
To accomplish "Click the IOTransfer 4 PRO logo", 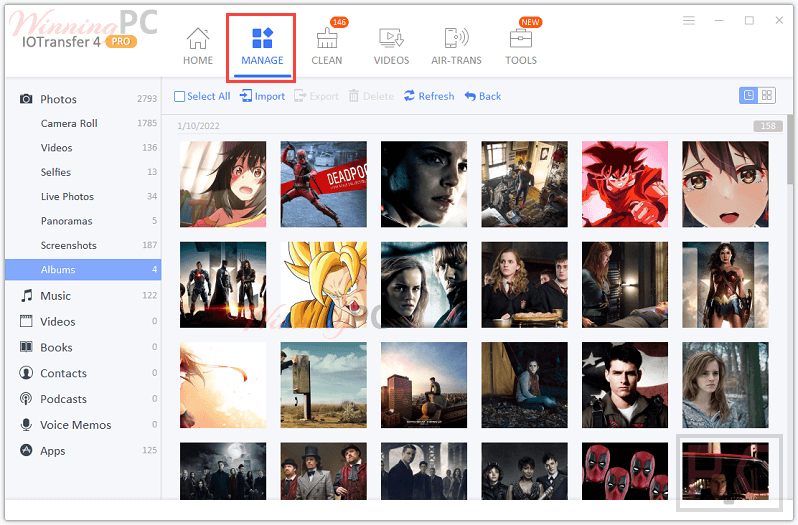I will (79, 41).
